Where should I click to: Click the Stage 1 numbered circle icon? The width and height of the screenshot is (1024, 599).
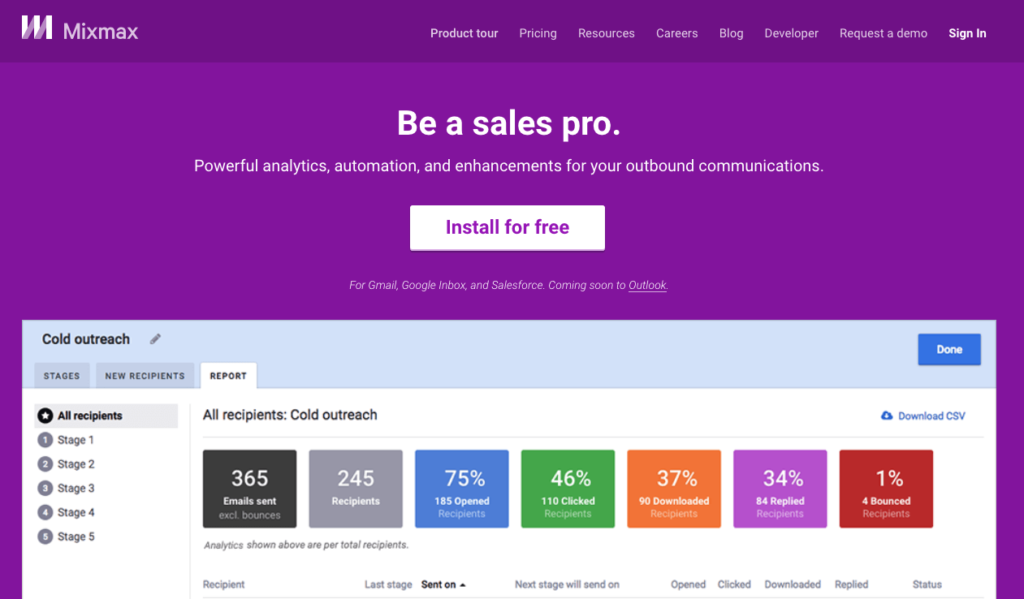click(44, 439)
